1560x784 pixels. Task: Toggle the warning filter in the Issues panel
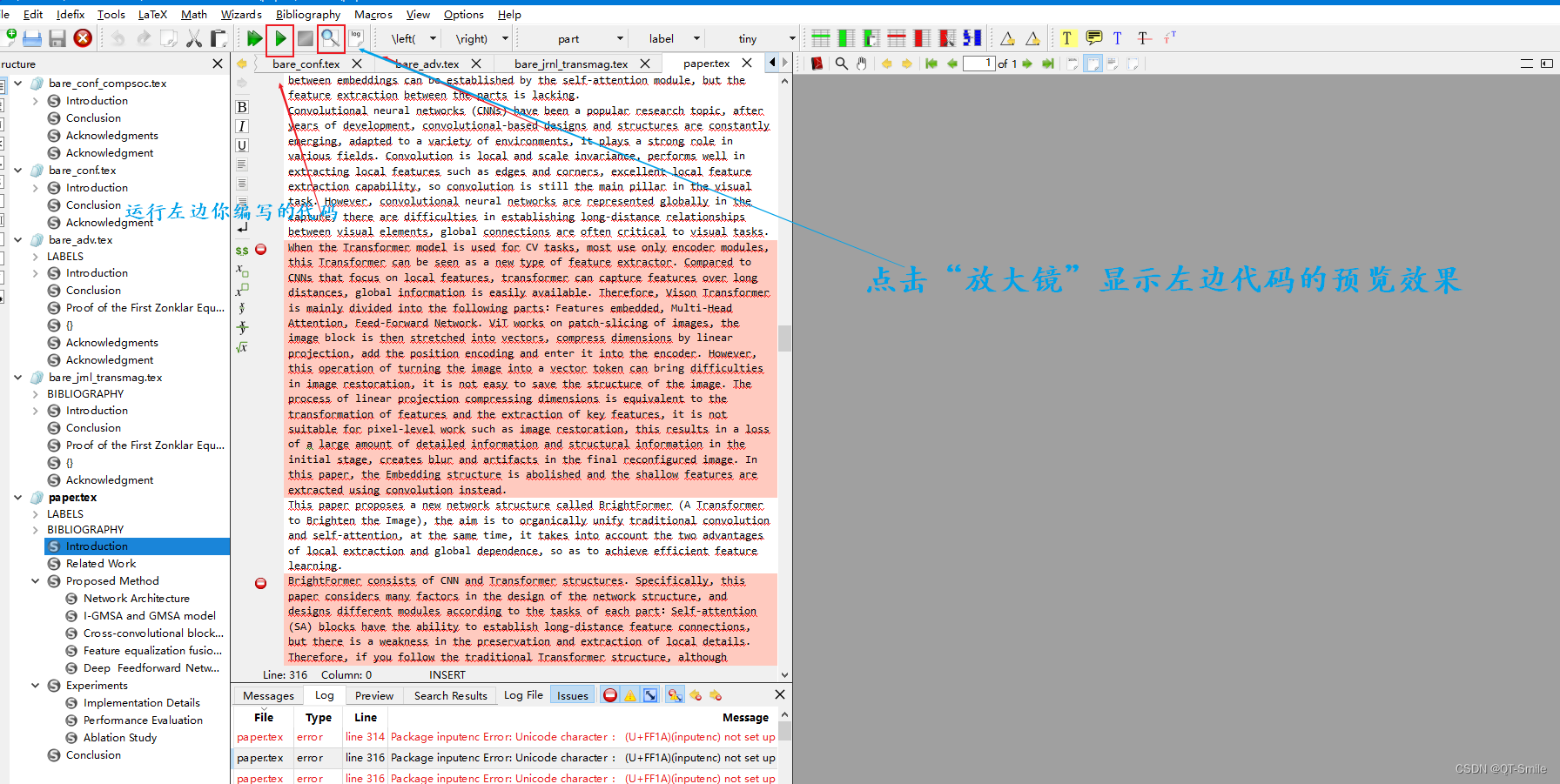pyautogui.click(x=630, y=694)
